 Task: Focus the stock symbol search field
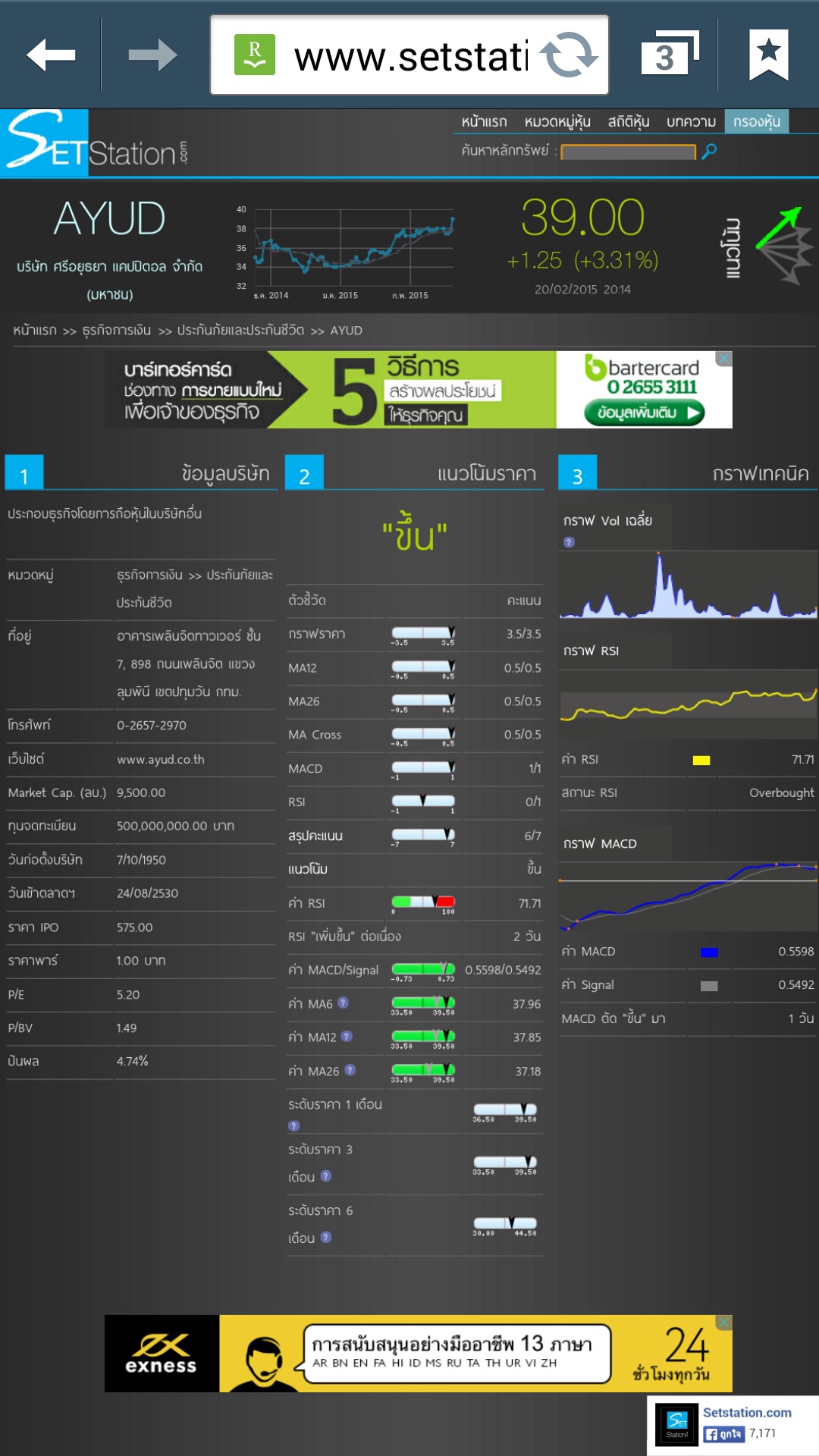[x=628, y=152]
